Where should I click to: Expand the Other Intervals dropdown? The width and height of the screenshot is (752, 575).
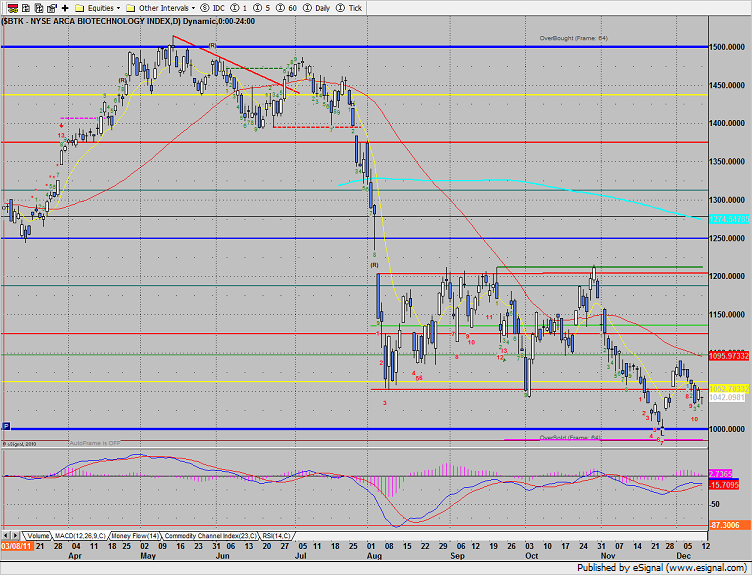193,8
